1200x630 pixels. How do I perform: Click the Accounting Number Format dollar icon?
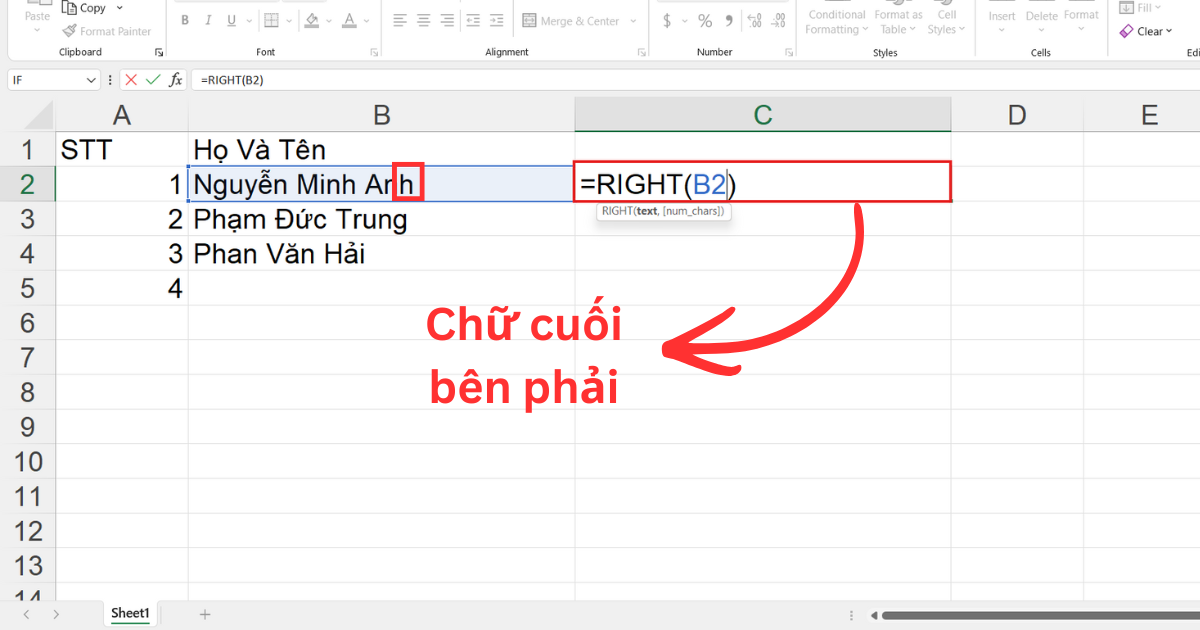(666, 20)
